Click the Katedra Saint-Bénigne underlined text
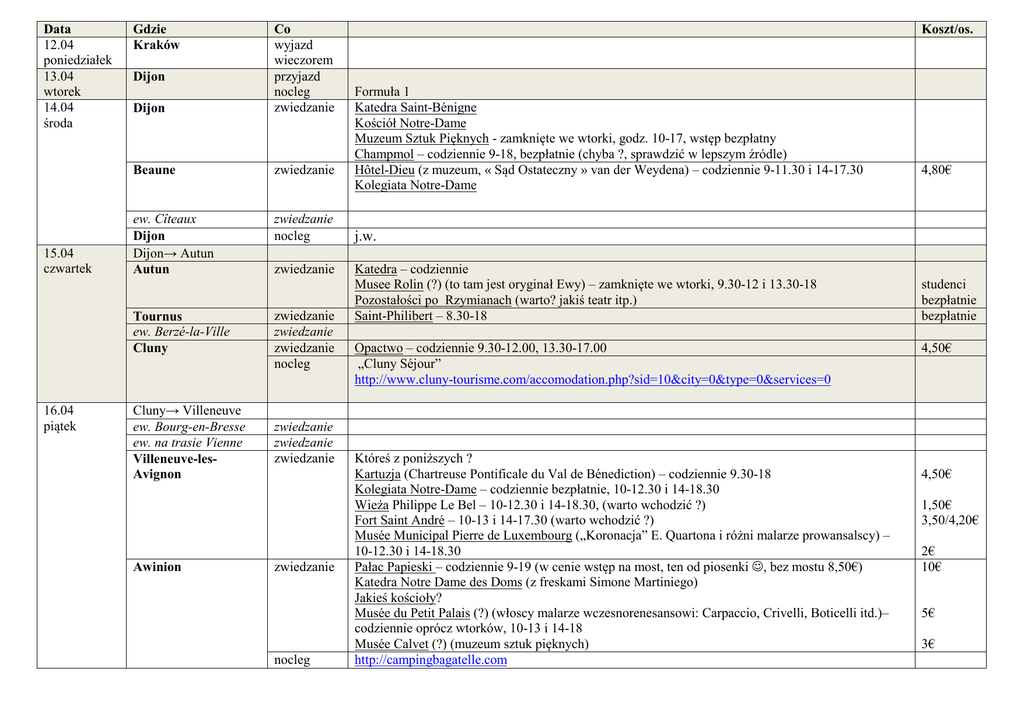 pyautogui.click(x=415, y=108)
